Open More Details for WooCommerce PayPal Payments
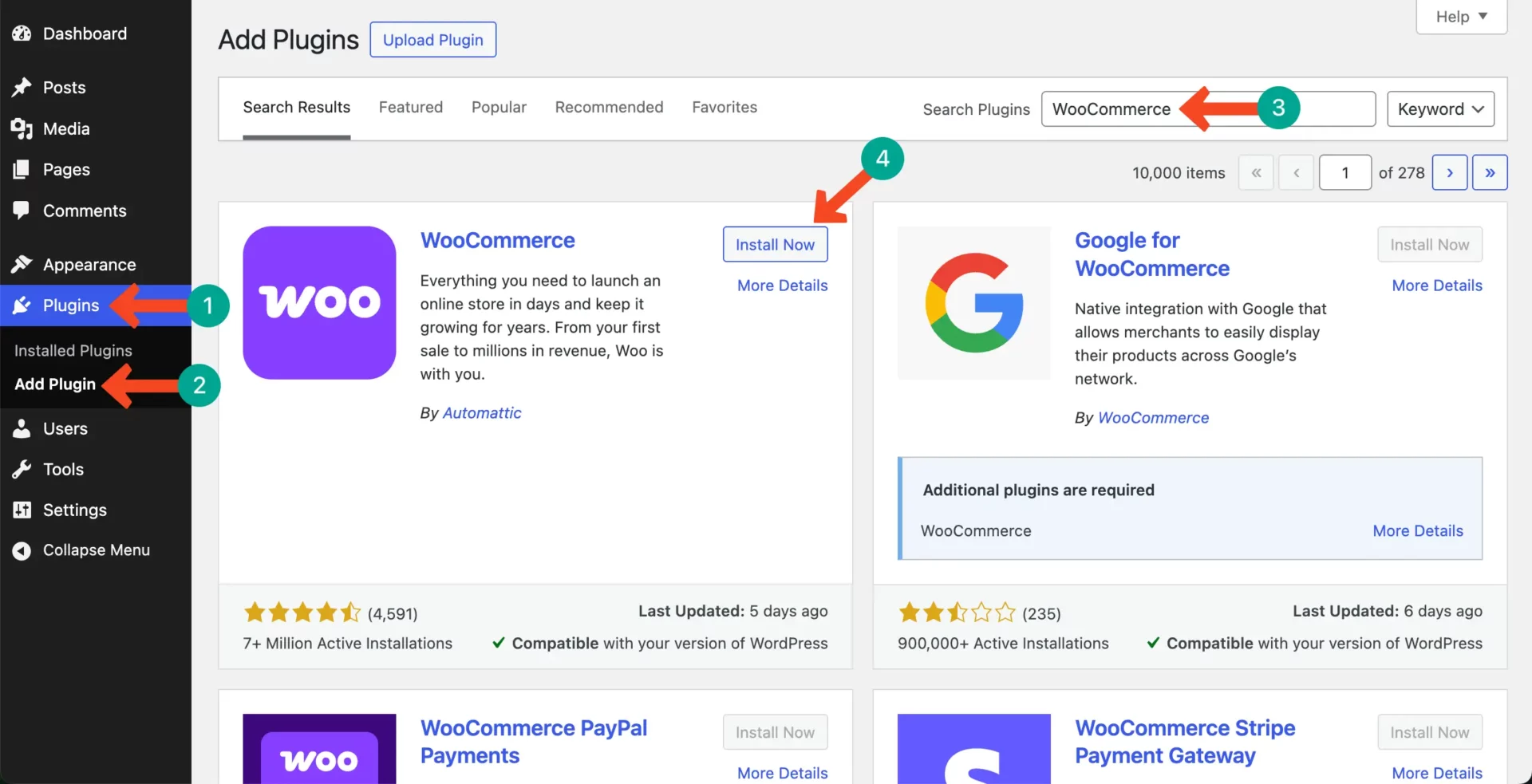Screen dimensions: 1532x784 (782, 773)
